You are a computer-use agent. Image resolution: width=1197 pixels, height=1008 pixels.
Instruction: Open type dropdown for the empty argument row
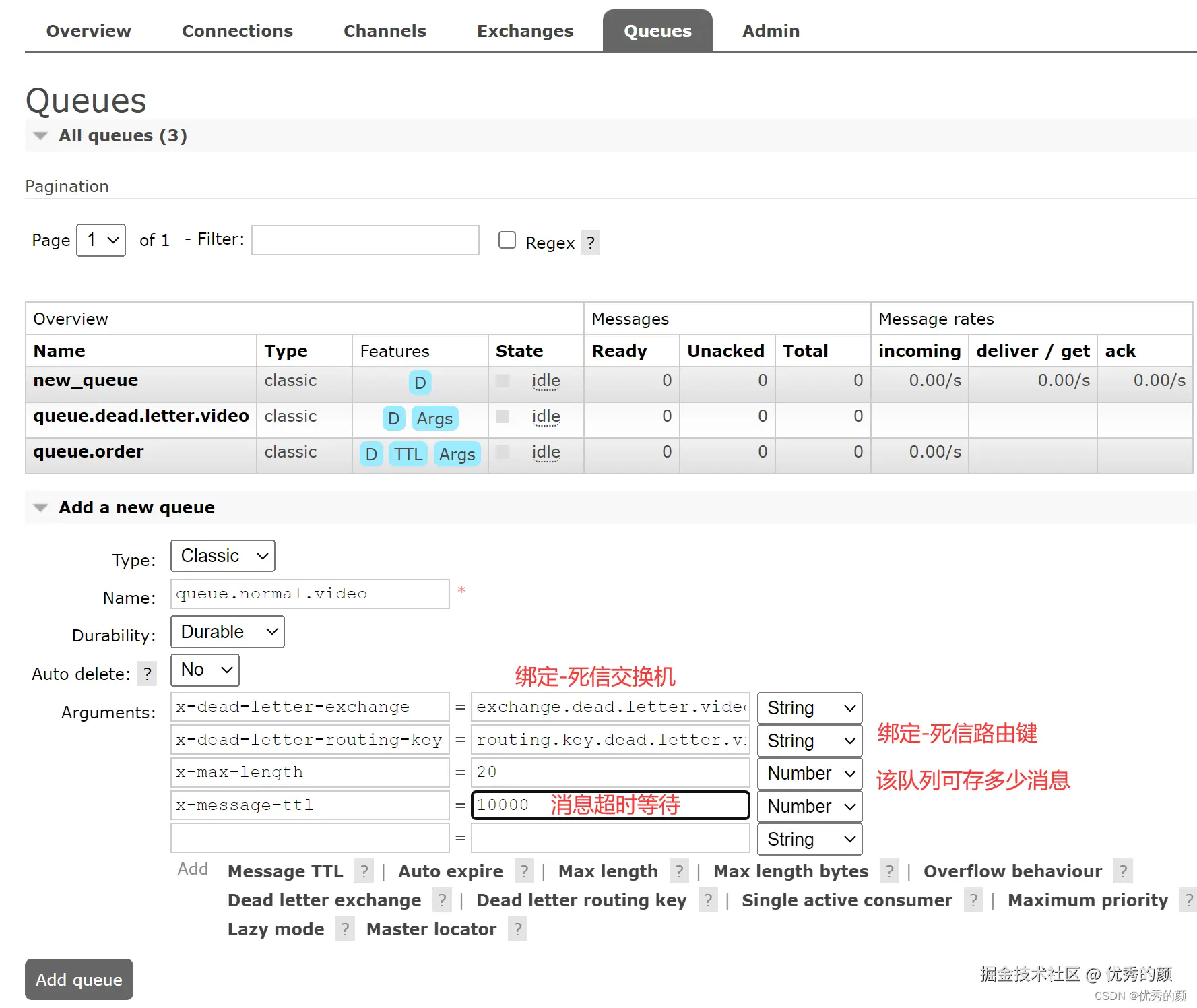pyautogui.click(x=810, y=840)
